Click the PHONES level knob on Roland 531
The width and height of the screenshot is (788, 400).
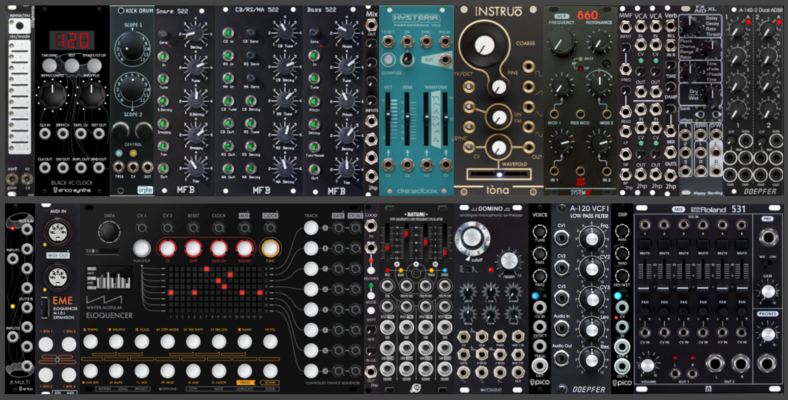(768, 335)
